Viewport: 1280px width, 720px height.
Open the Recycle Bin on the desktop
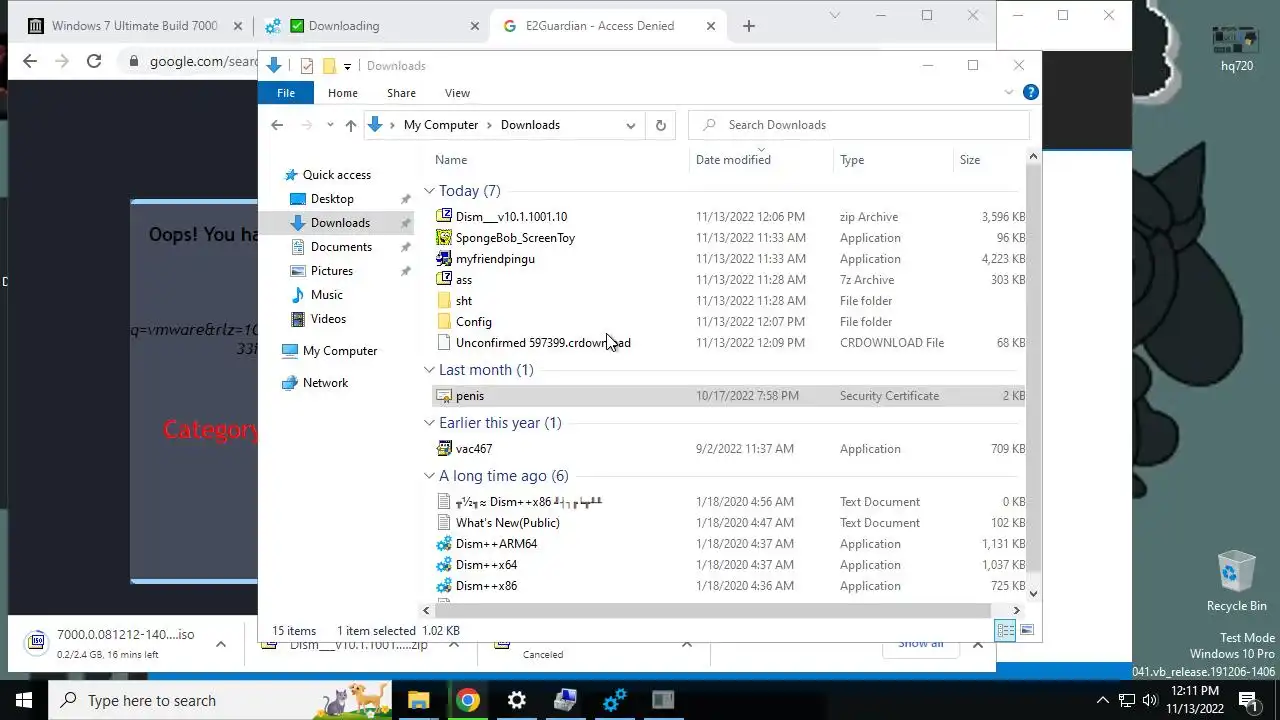[x=1237, y=581]
